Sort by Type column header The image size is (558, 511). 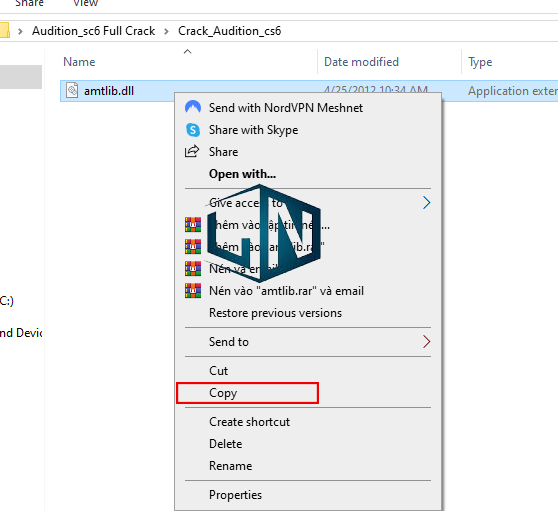coord(480,62)
